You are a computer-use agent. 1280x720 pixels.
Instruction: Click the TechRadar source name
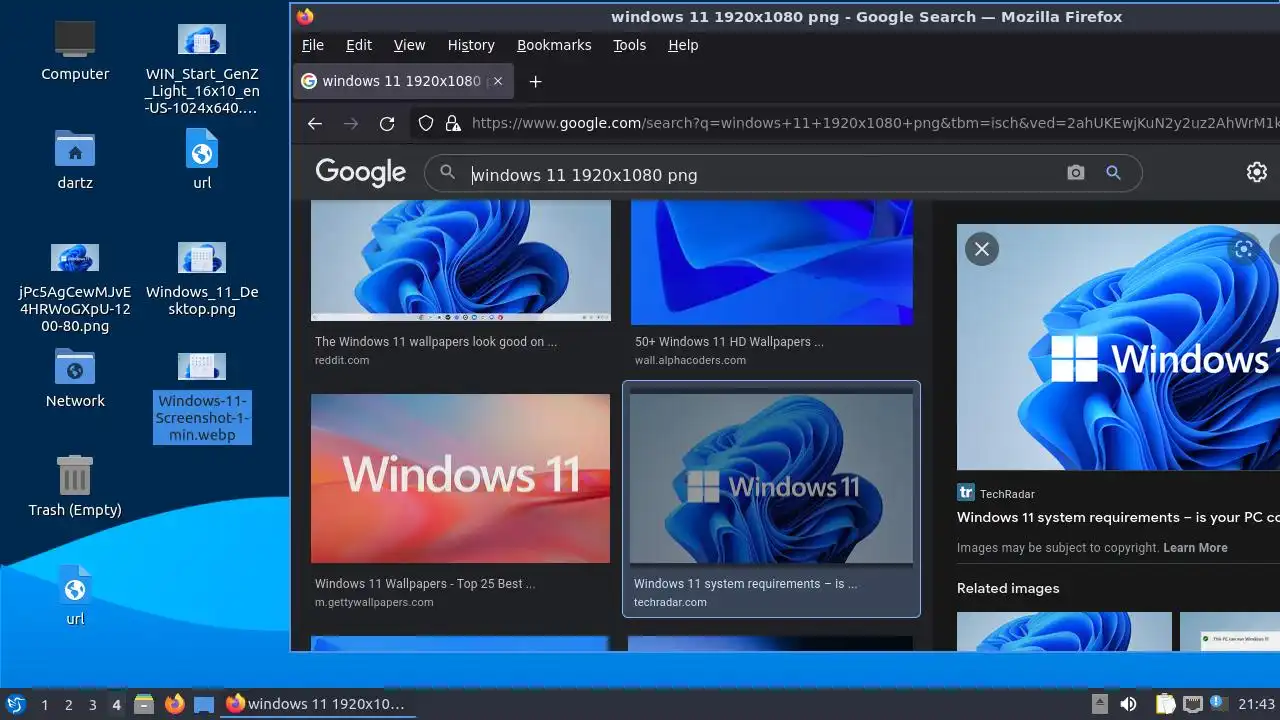[1007, 494]
